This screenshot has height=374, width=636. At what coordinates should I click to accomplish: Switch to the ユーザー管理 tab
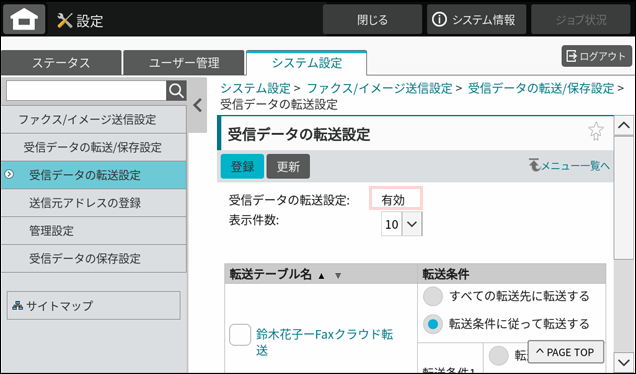[x=184, y=63]
